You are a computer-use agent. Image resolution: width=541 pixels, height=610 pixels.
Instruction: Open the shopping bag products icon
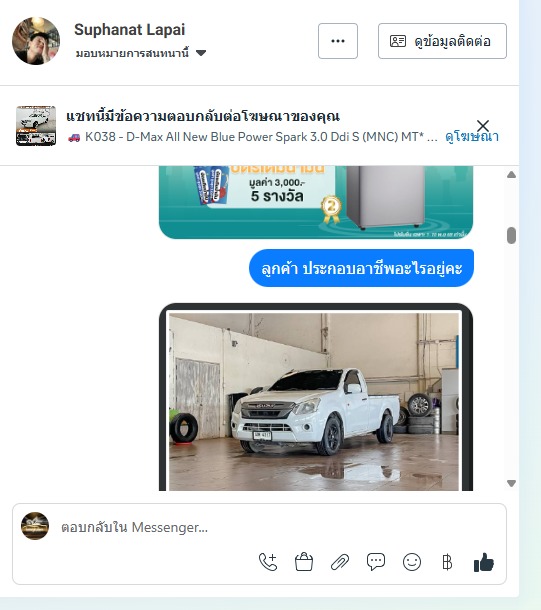pyautogui.click(x=304, y=562)
